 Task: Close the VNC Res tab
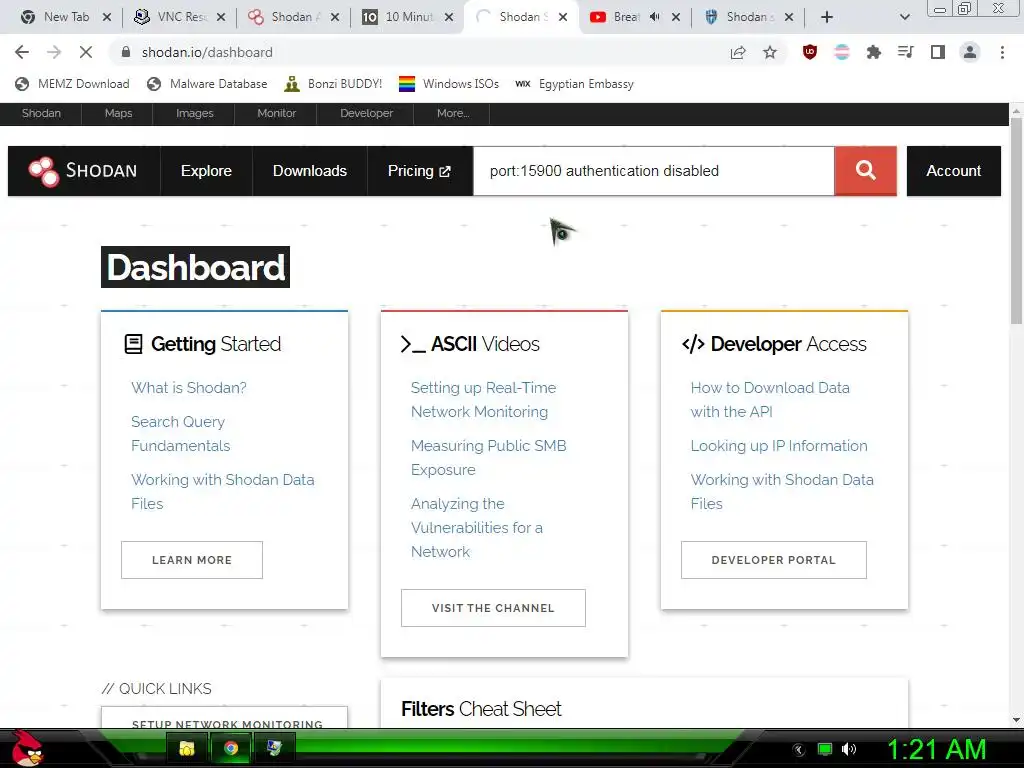(x=221, y=17)
